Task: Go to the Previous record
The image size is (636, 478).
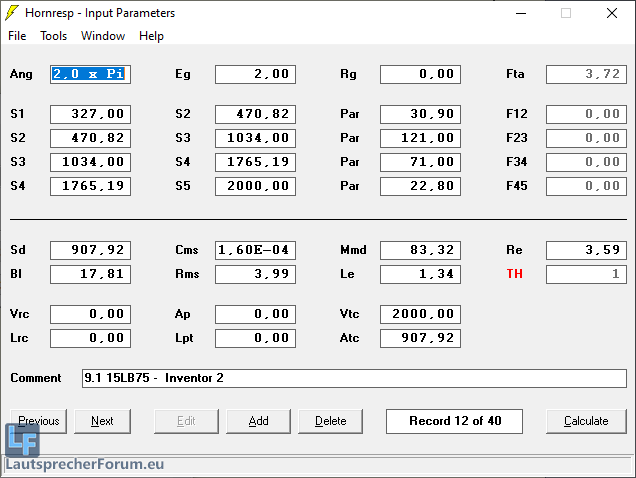Action: click(39, 421)
